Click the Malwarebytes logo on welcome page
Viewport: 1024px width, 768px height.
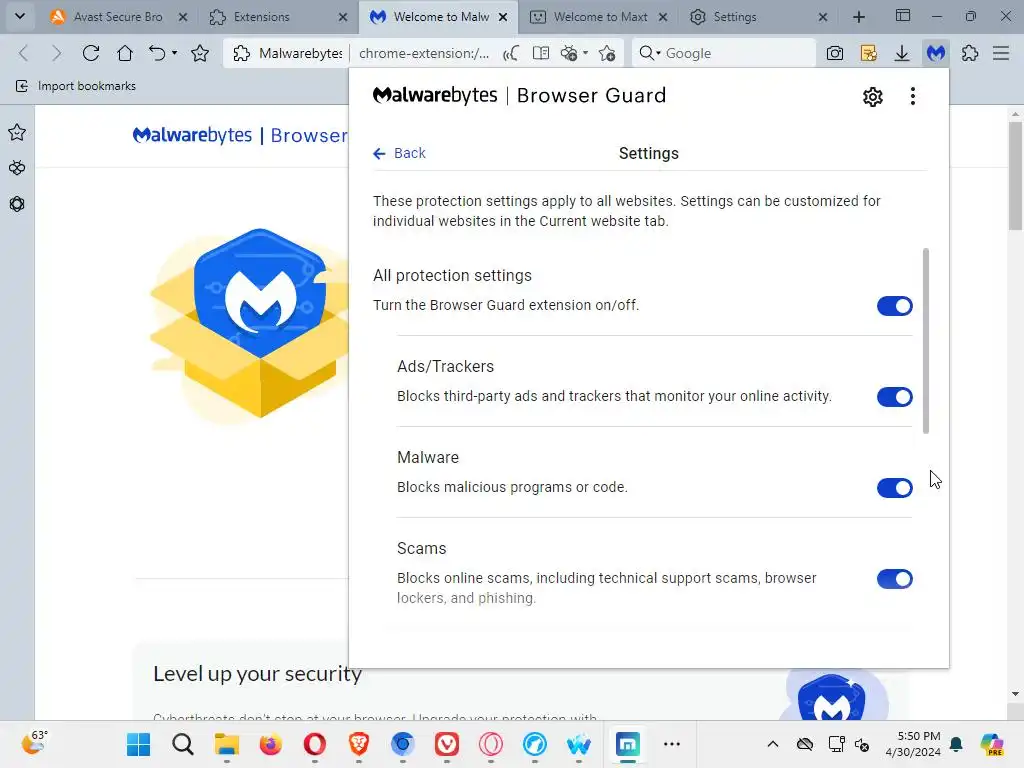pyautogui.click(x=193, y=135)
